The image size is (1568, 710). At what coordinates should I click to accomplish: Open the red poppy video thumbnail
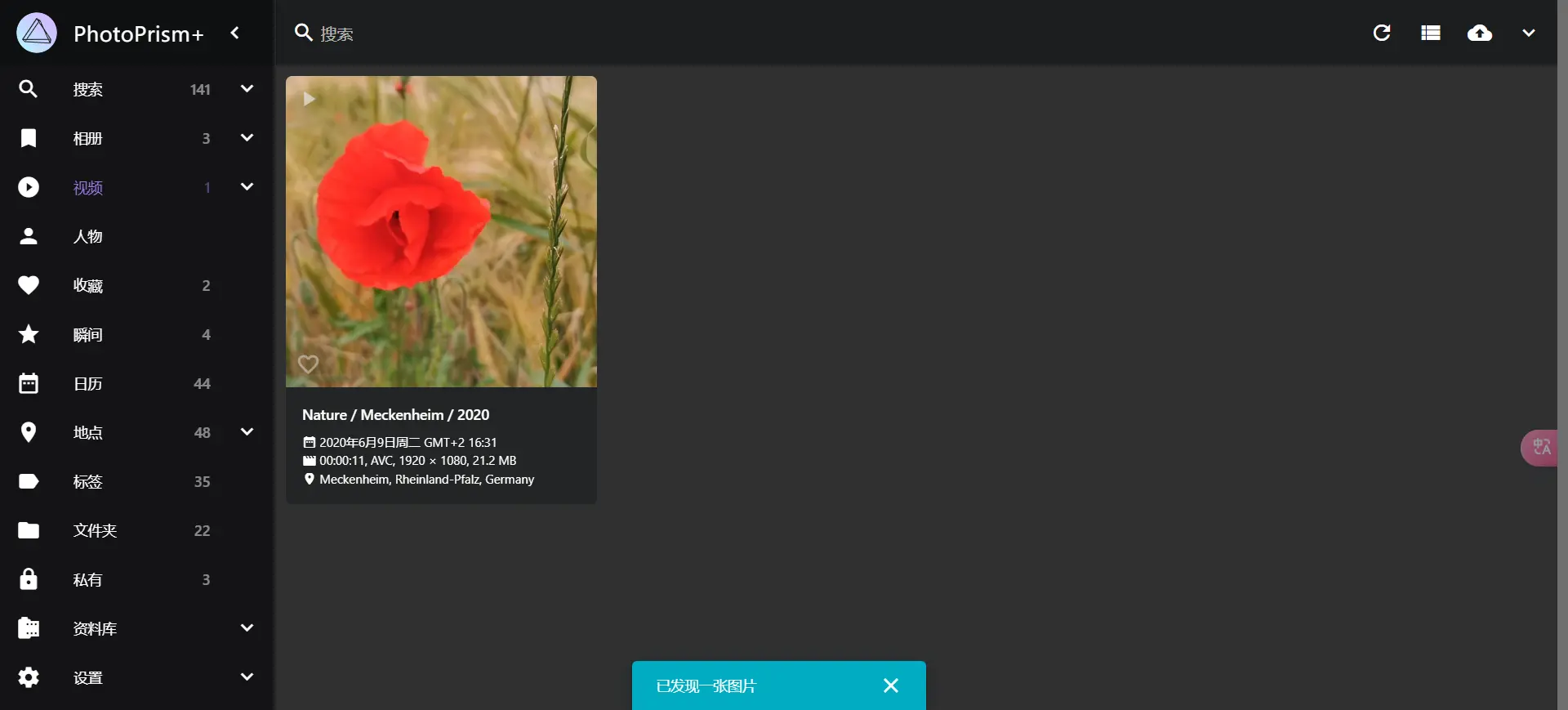[x=441, y=231]
